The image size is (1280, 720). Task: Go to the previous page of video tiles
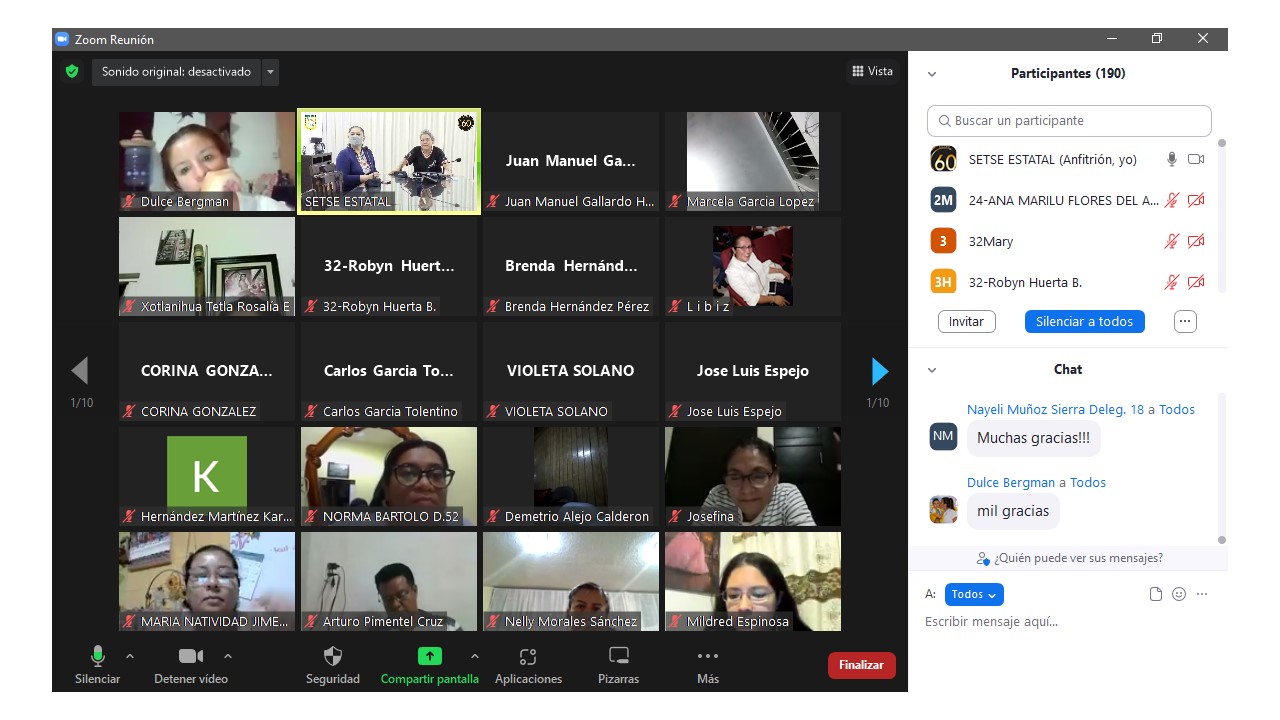(x=80, y=371)
